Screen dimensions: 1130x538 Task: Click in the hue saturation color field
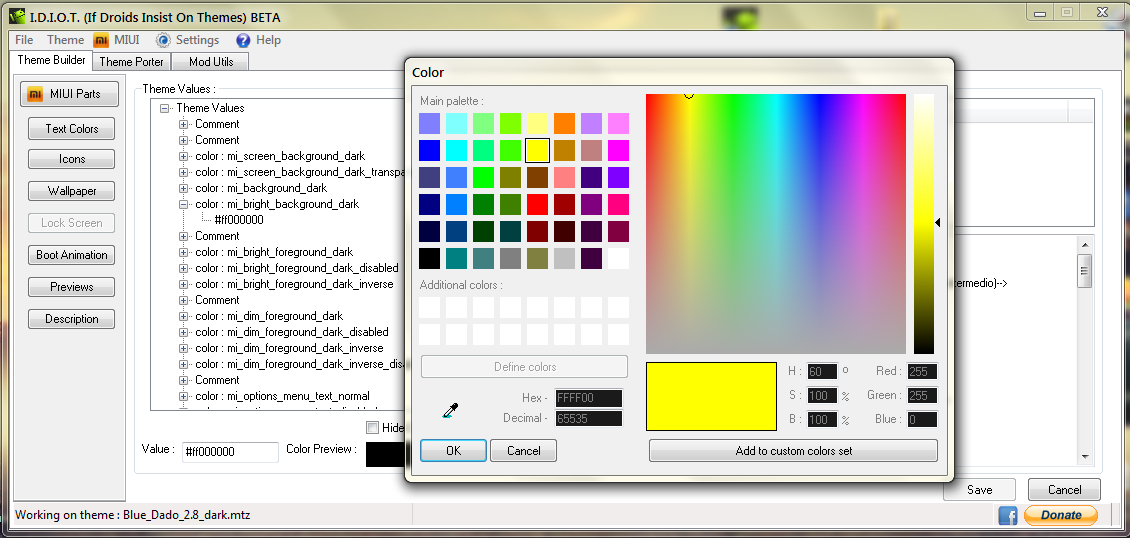[x=775, y=223]
